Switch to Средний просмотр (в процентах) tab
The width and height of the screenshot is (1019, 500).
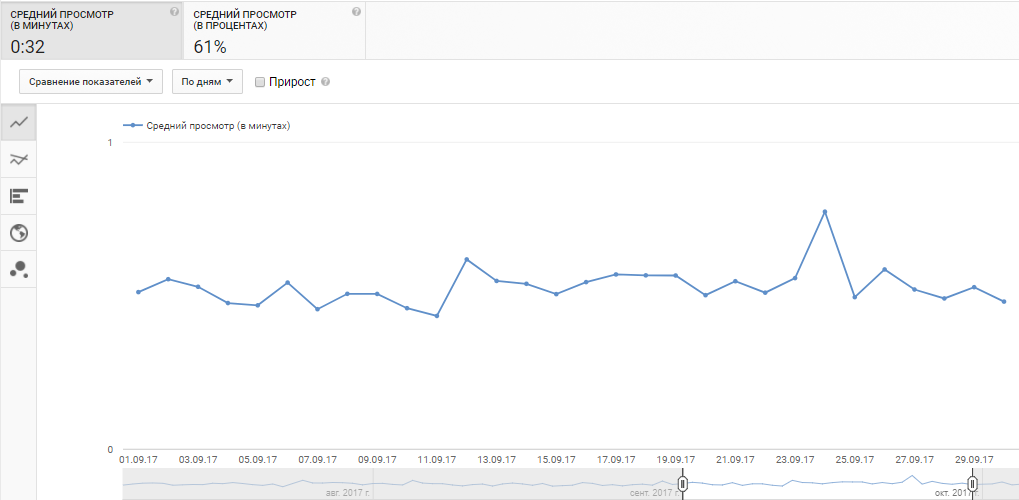273,30
